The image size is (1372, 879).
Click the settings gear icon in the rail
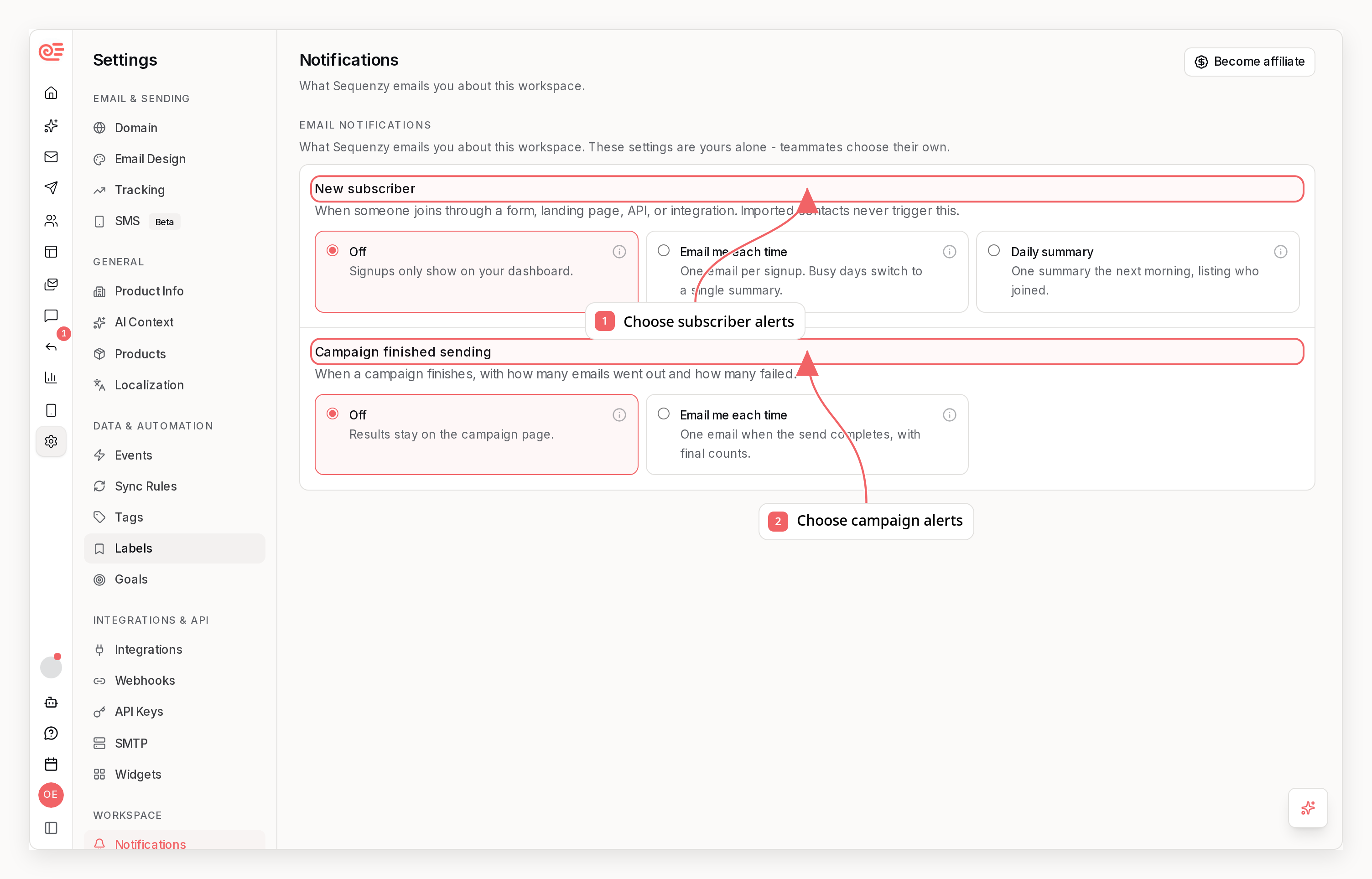tap(51, 441)
